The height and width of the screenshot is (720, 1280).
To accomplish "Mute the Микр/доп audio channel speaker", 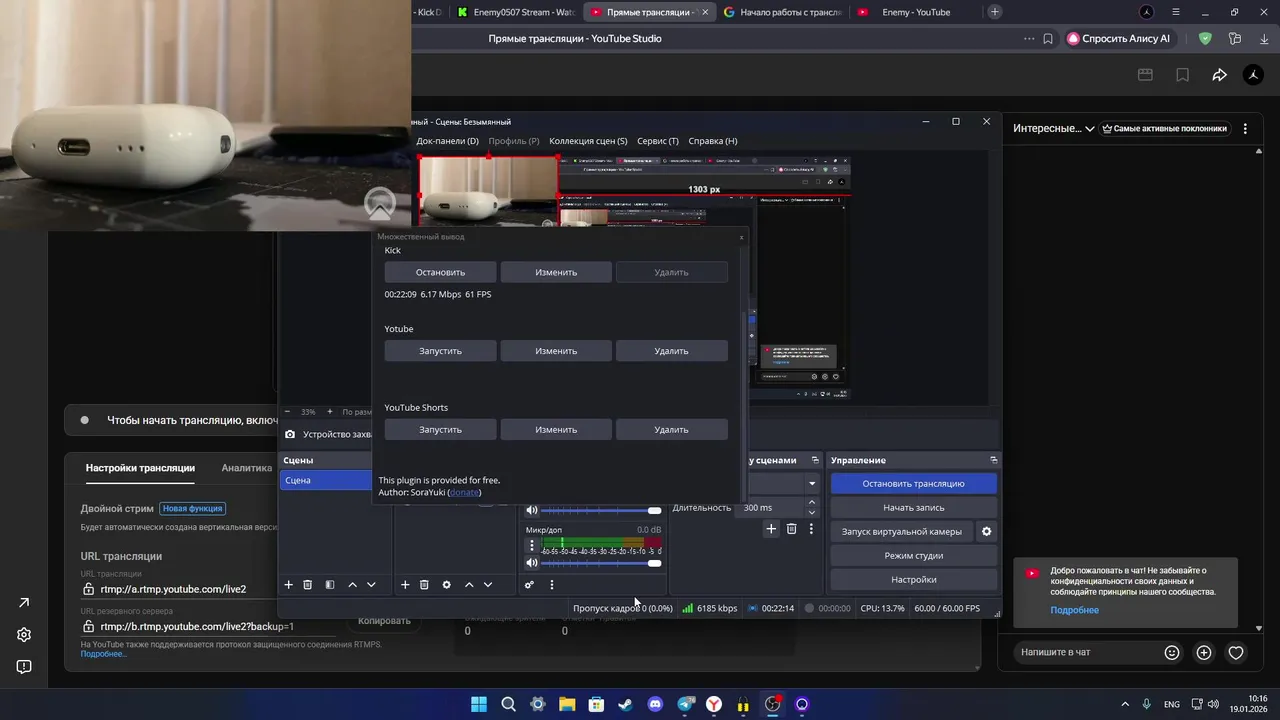I will click(x=532, y=564).
